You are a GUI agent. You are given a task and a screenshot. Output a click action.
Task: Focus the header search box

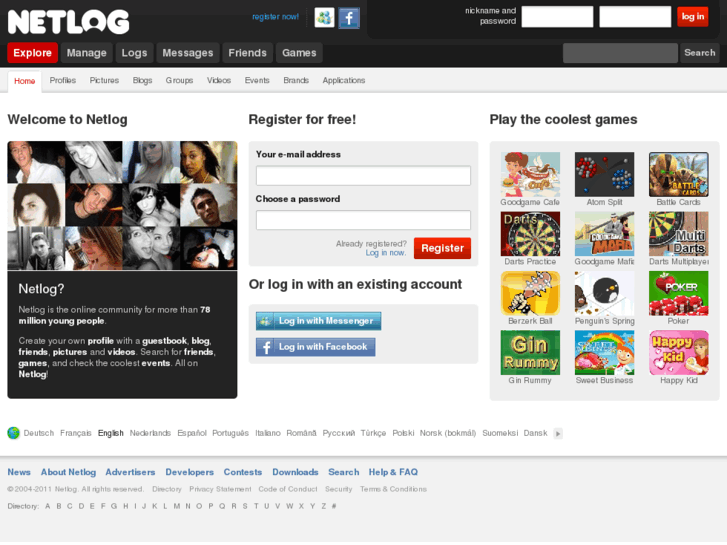pyautogui.click(x=620, y=53)
